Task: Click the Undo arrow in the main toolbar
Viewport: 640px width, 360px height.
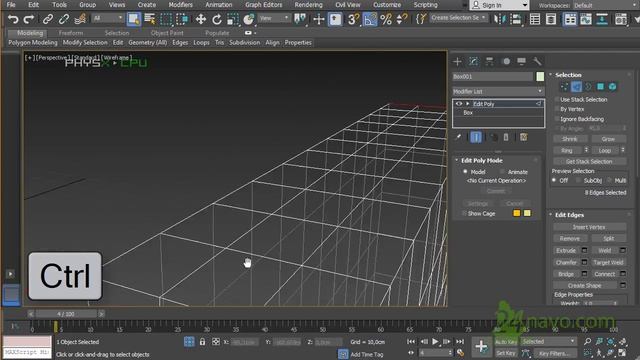Action: coord(13,19)
